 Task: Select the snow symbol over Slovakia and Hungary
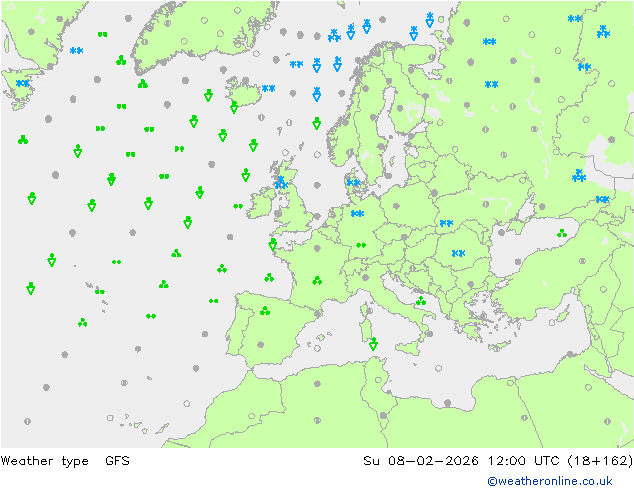pyautogui.click(x=446, y=223)
